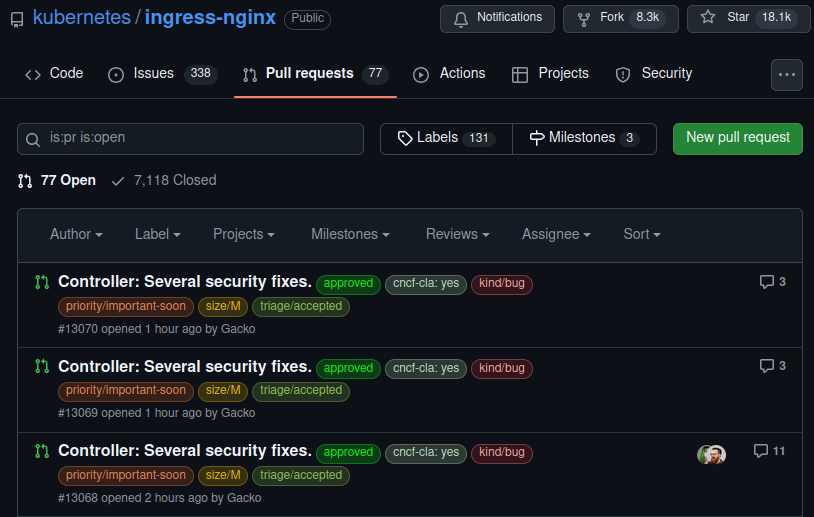Click the pull request search filter field
This screenshot has height=517, width=814.
(200, 138)
